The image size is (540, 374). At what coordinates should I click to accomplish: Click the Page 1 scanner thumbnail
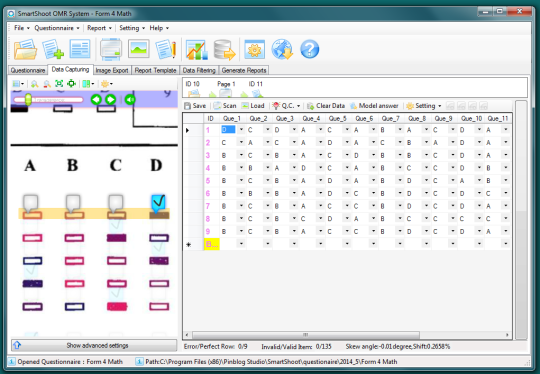click(226, 93)
